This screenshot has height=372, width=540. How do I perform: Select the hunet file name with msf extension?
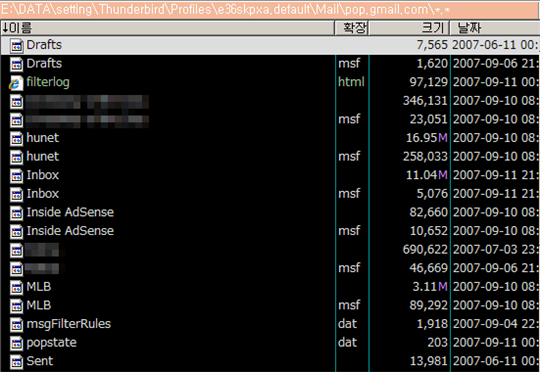(x=43, y=156)
